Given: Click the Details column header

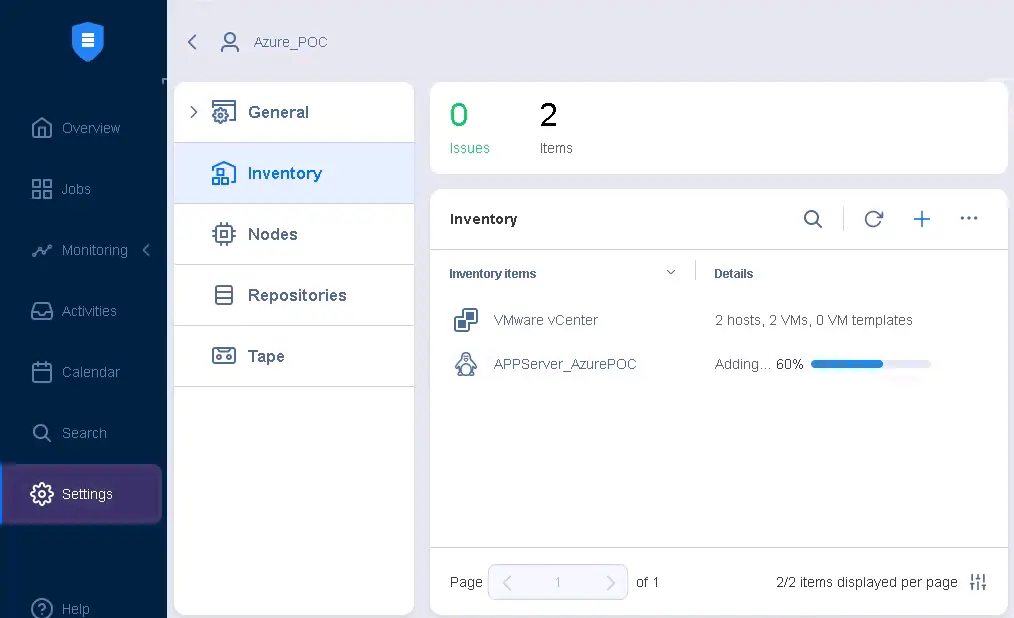Looking at the screenshot, I should [733, 273].
